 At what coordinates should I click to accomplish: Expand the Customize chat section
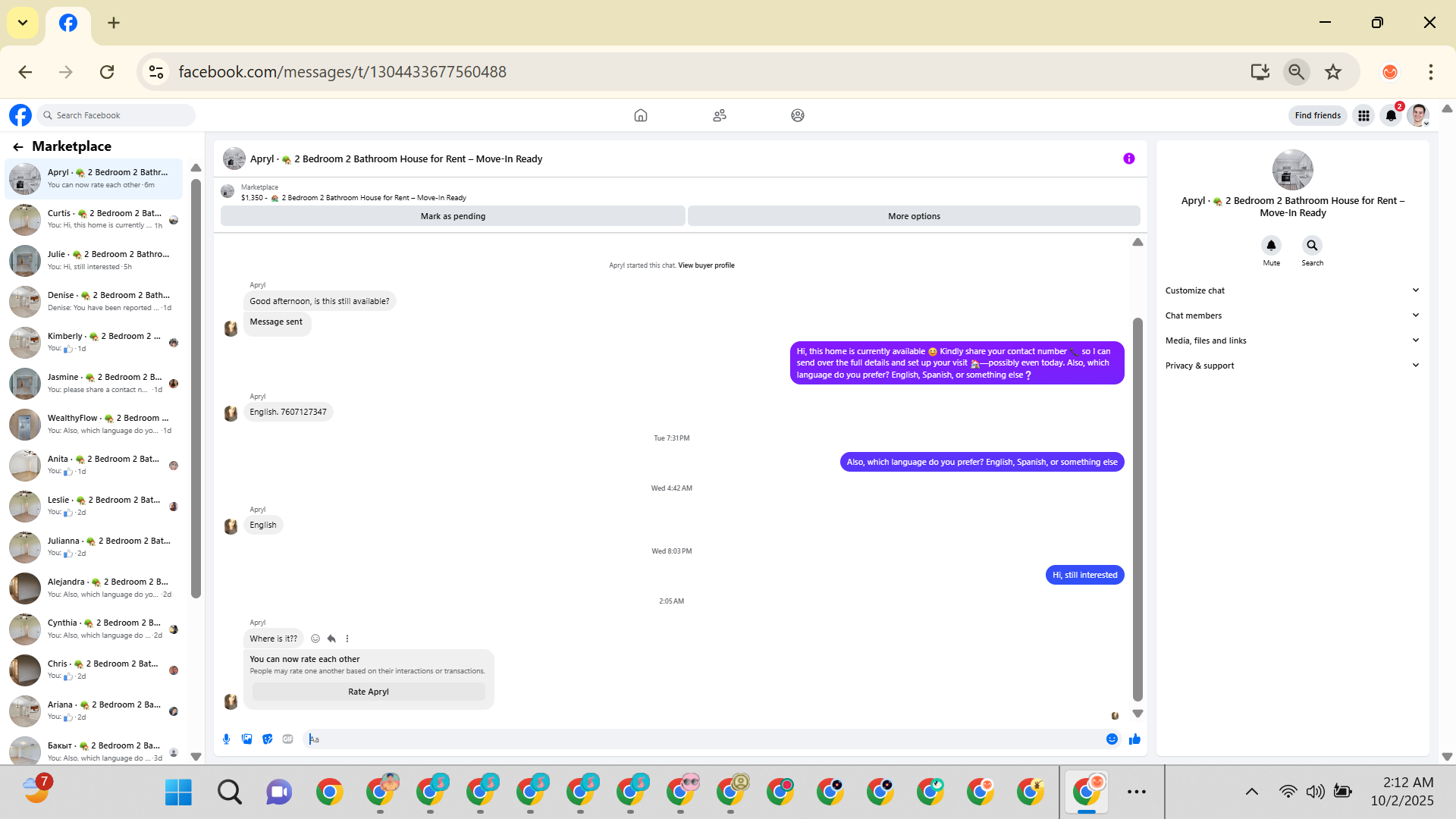click(1291, 290)
